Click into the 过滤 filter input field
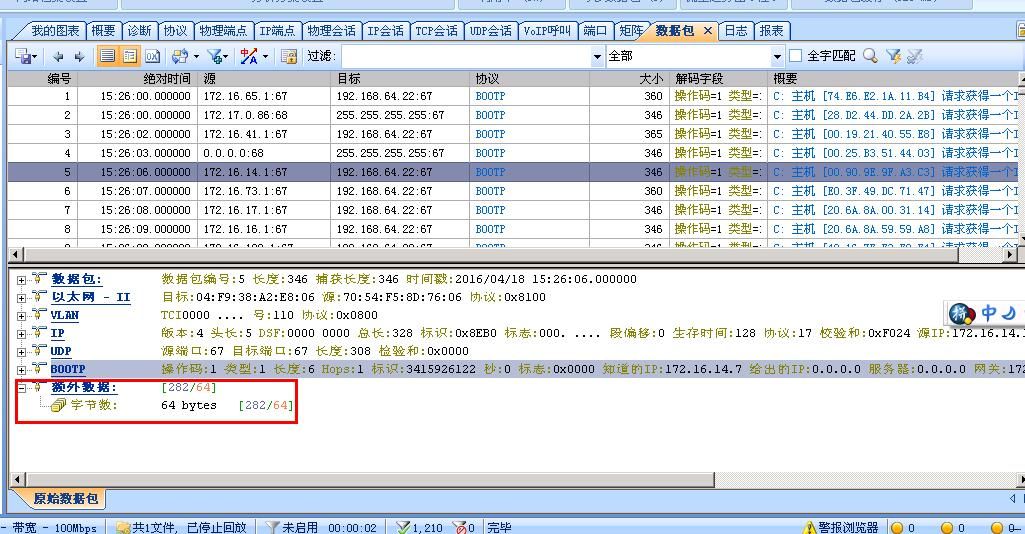Image resolution: width=1025 pixels, height=534 pixels. pos(470,57)
